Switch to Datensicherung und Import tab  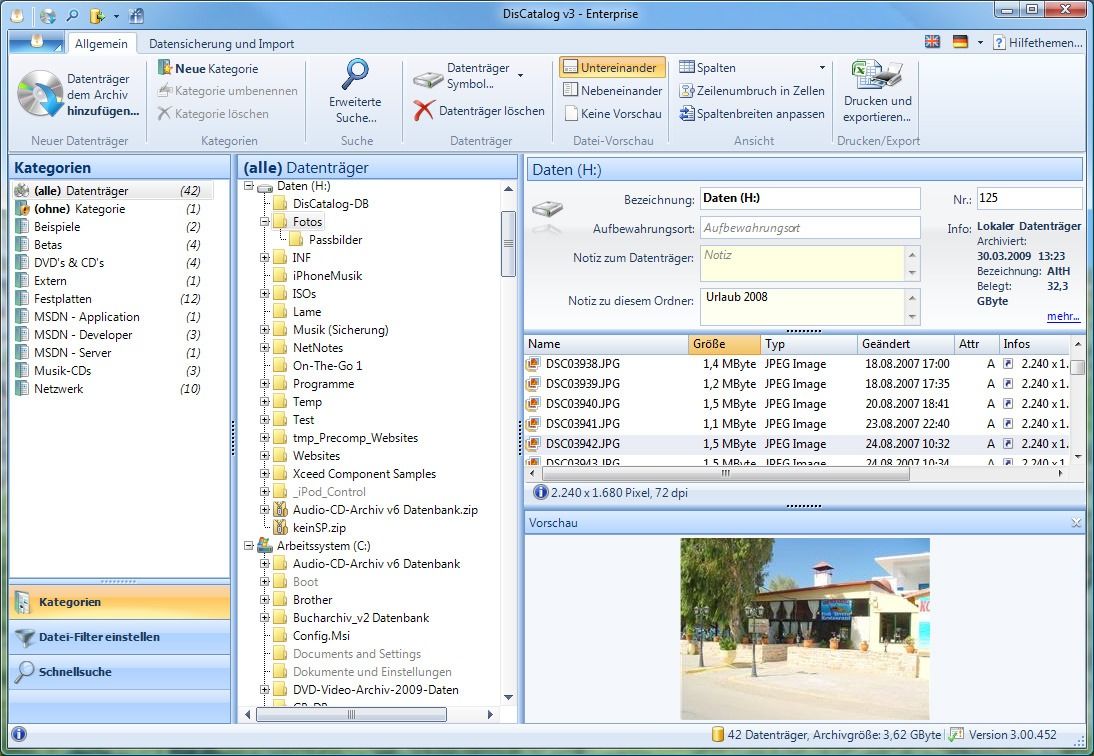point(221,44)
